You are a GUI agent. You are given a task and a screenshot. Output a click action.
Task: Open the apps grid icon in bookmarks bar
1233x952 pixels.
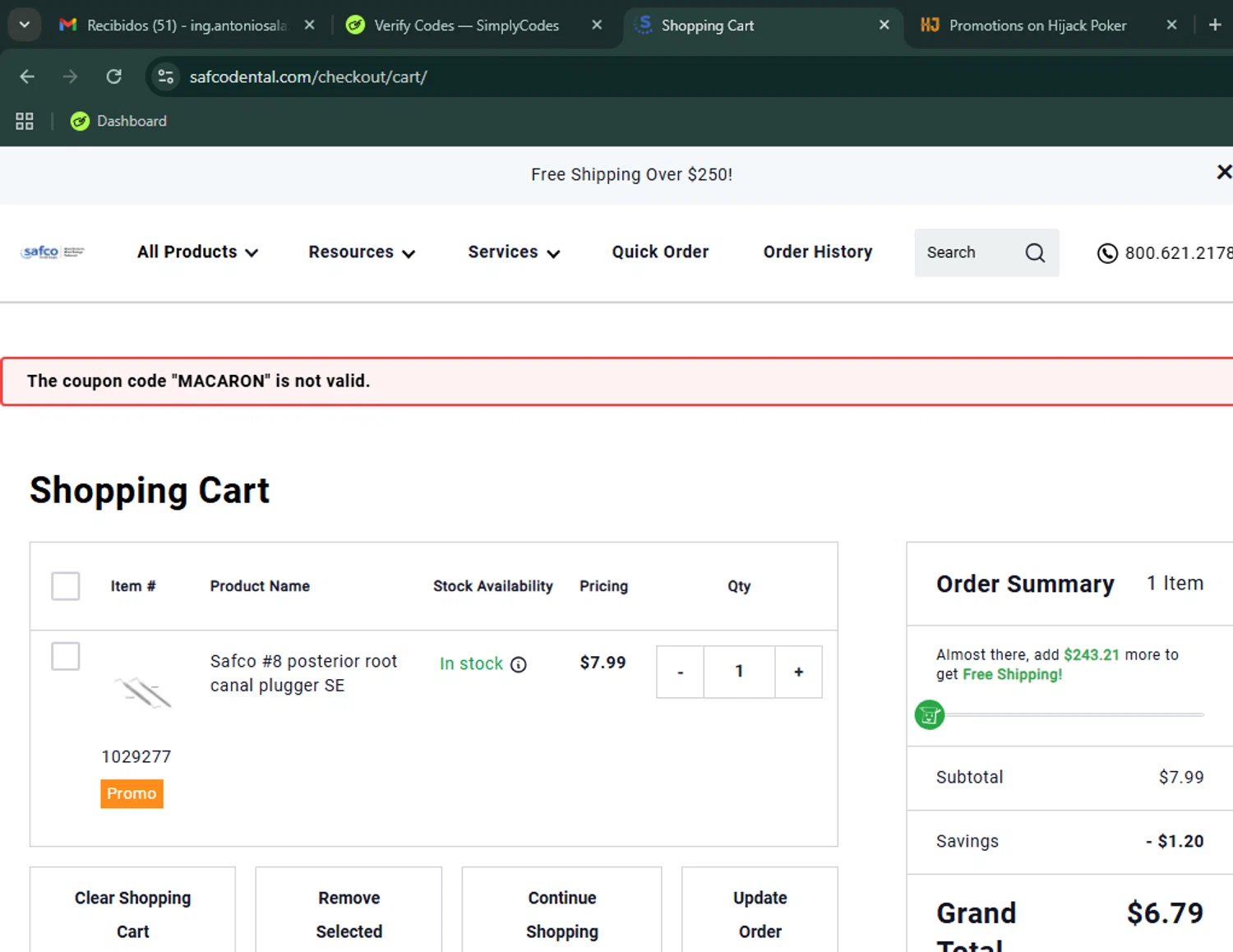pyautogui.click(x=25, y=121)
